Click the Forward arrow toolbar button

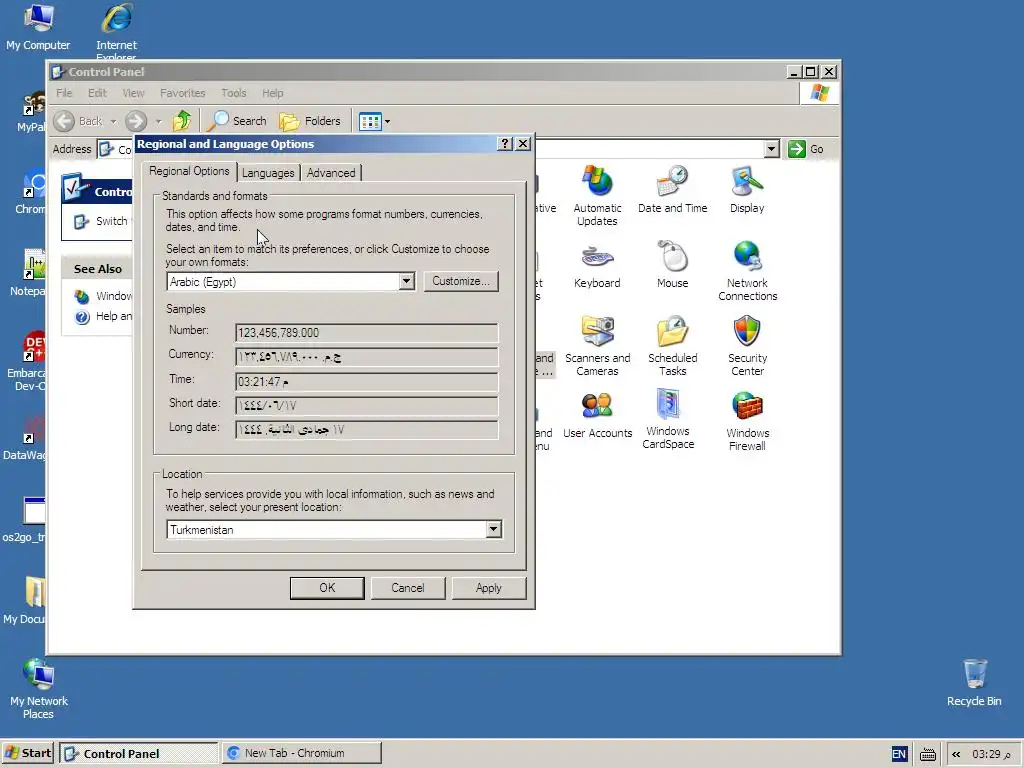click(136, 121)
